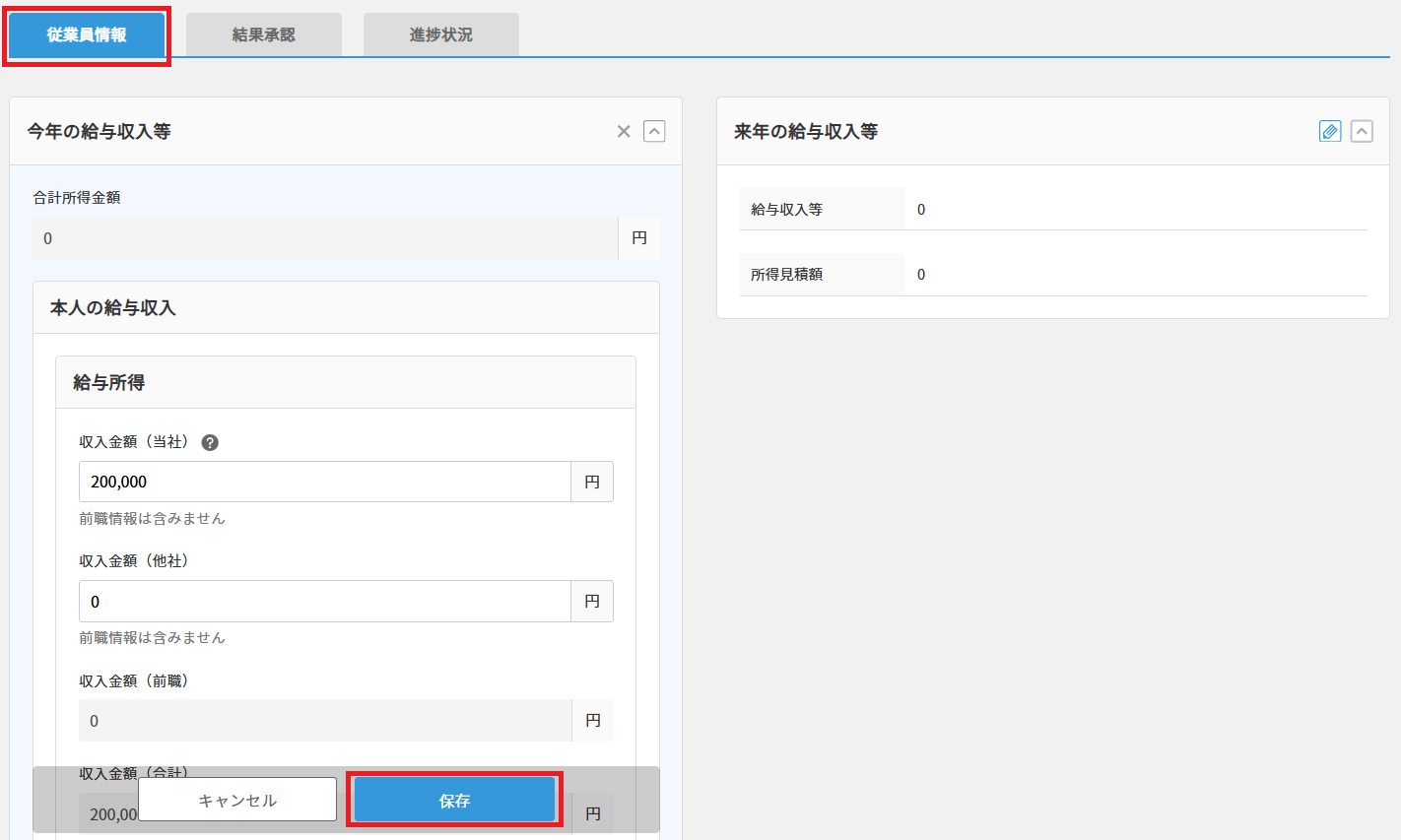Select the disabled 収入金額（前職） field
Viewport: 1401px width, 840px height.
(325, 721)
